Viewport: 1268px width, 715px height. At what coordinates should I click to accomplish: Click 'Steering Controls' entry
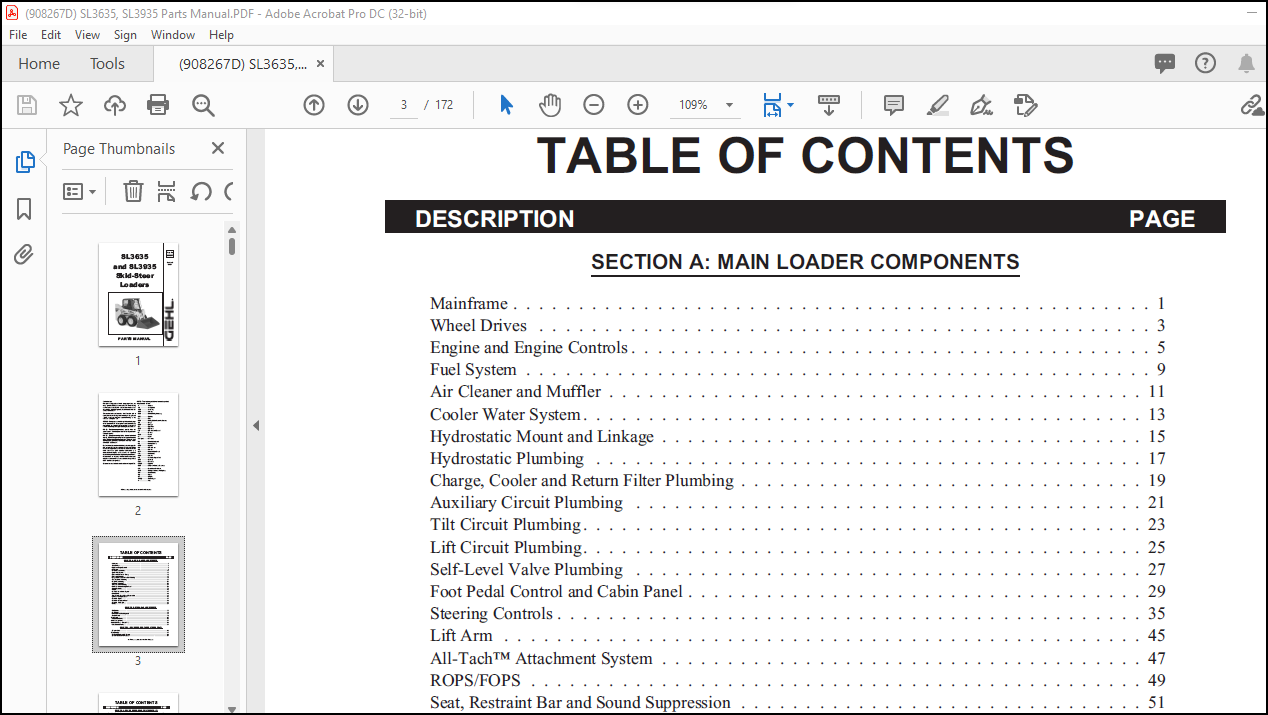491,613
